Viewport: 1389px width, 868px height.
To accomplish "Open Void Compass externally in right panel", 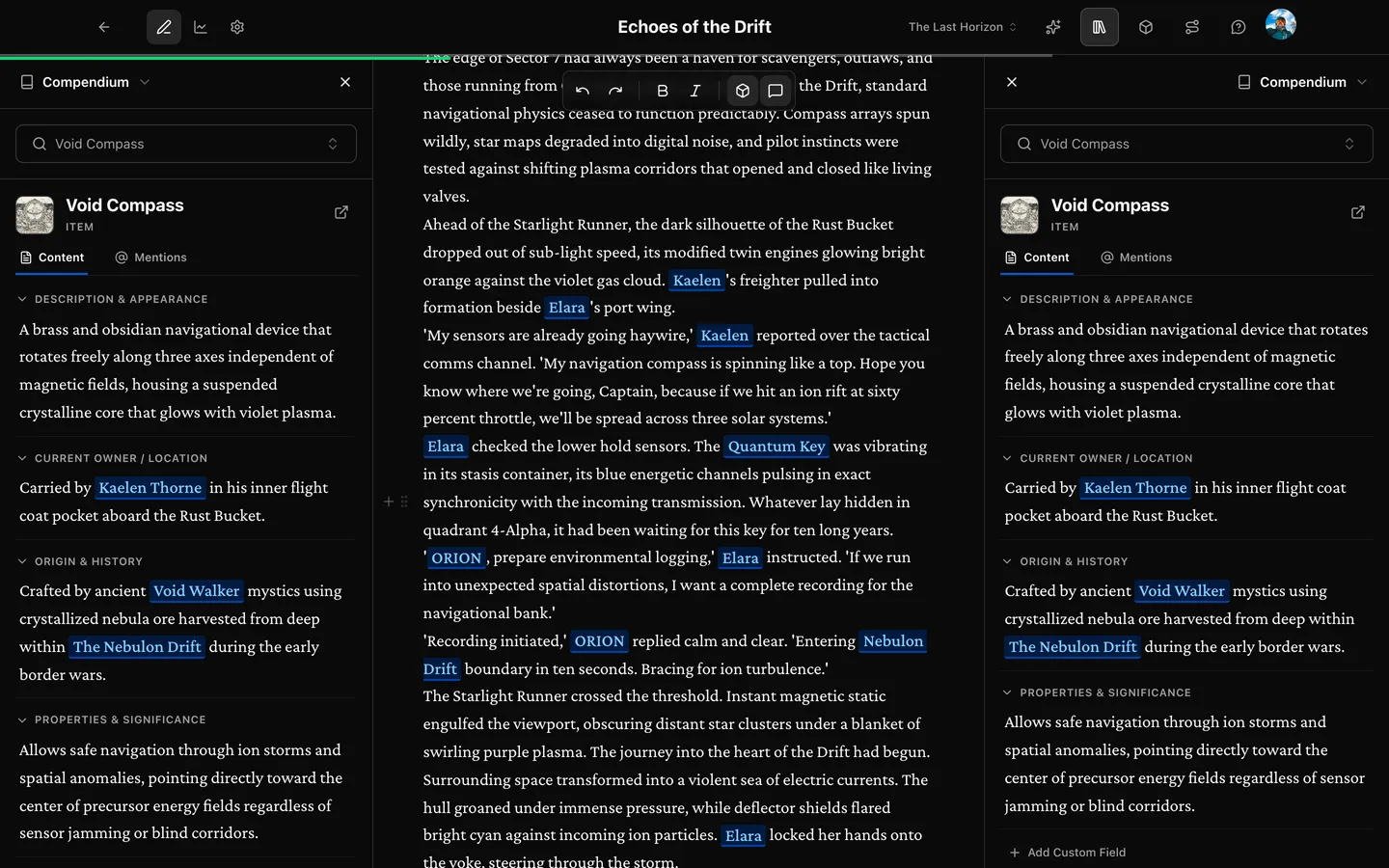I will tap(1358, 212).
